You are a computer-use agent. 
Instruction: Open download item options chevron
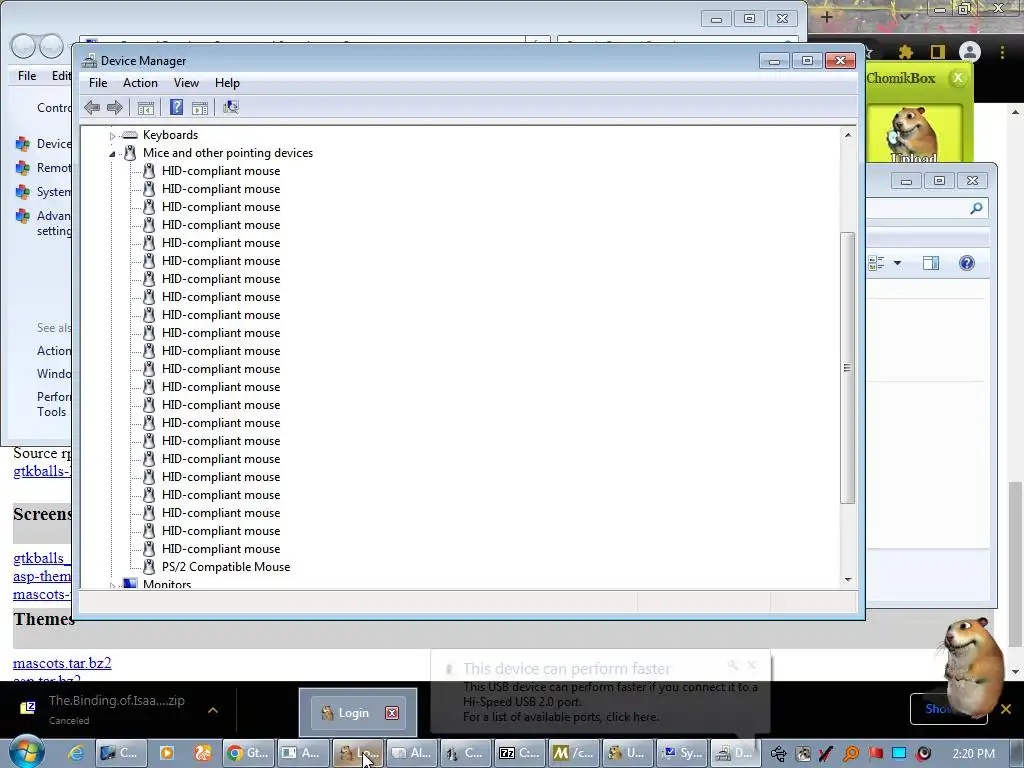213,710
